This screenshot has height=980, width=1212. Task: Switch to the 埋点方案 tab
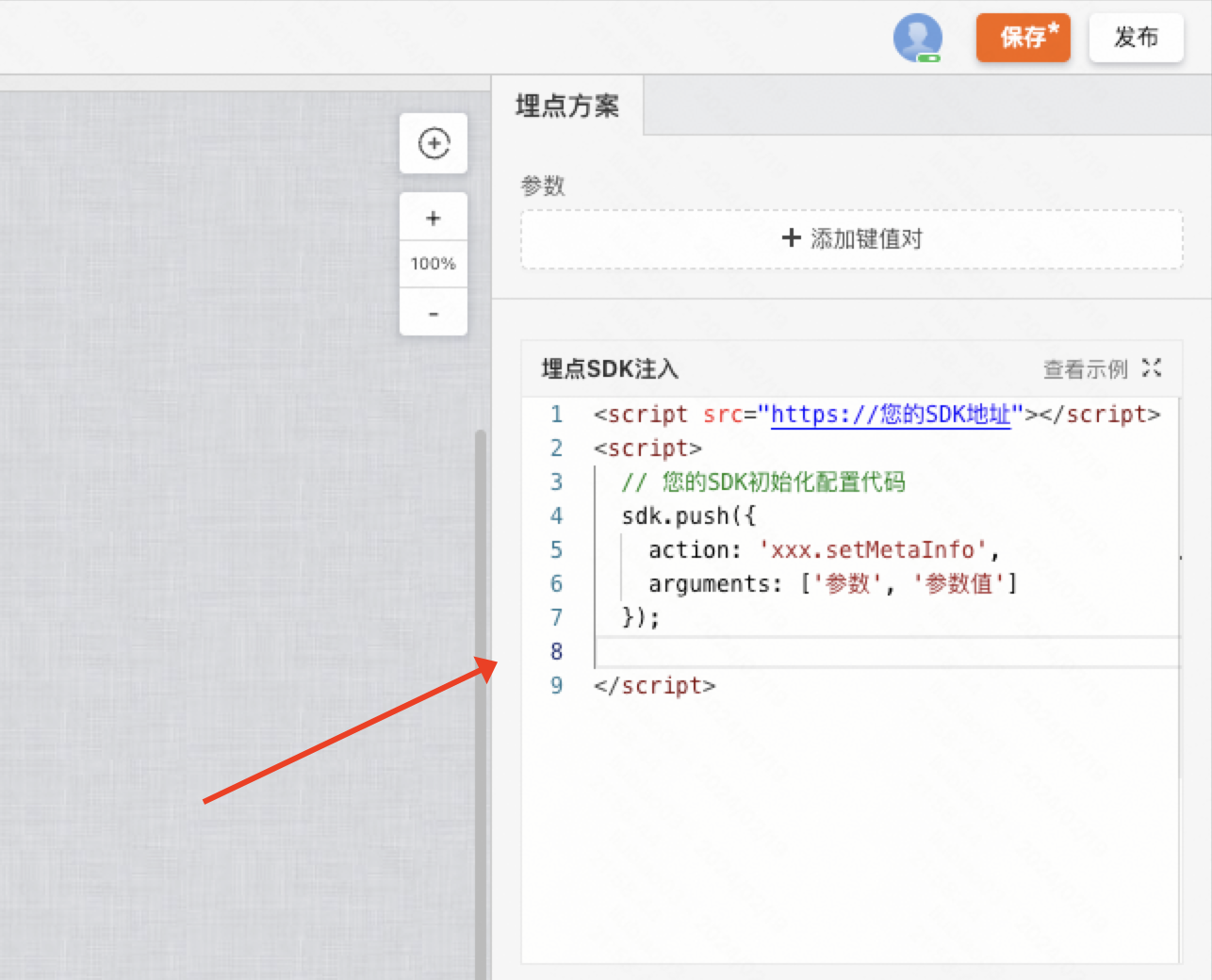coord(567,106)
